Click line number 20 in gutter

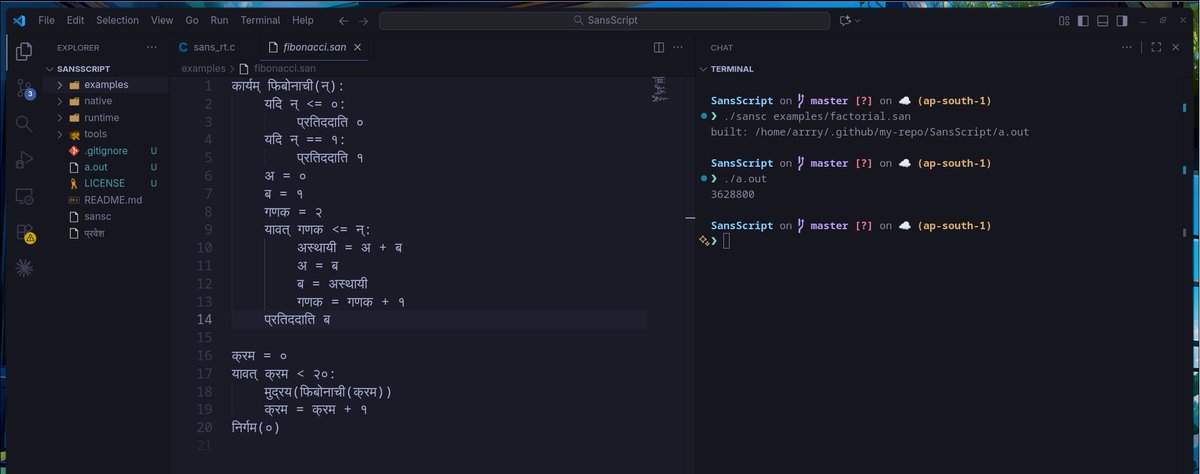tap(204, 427)
